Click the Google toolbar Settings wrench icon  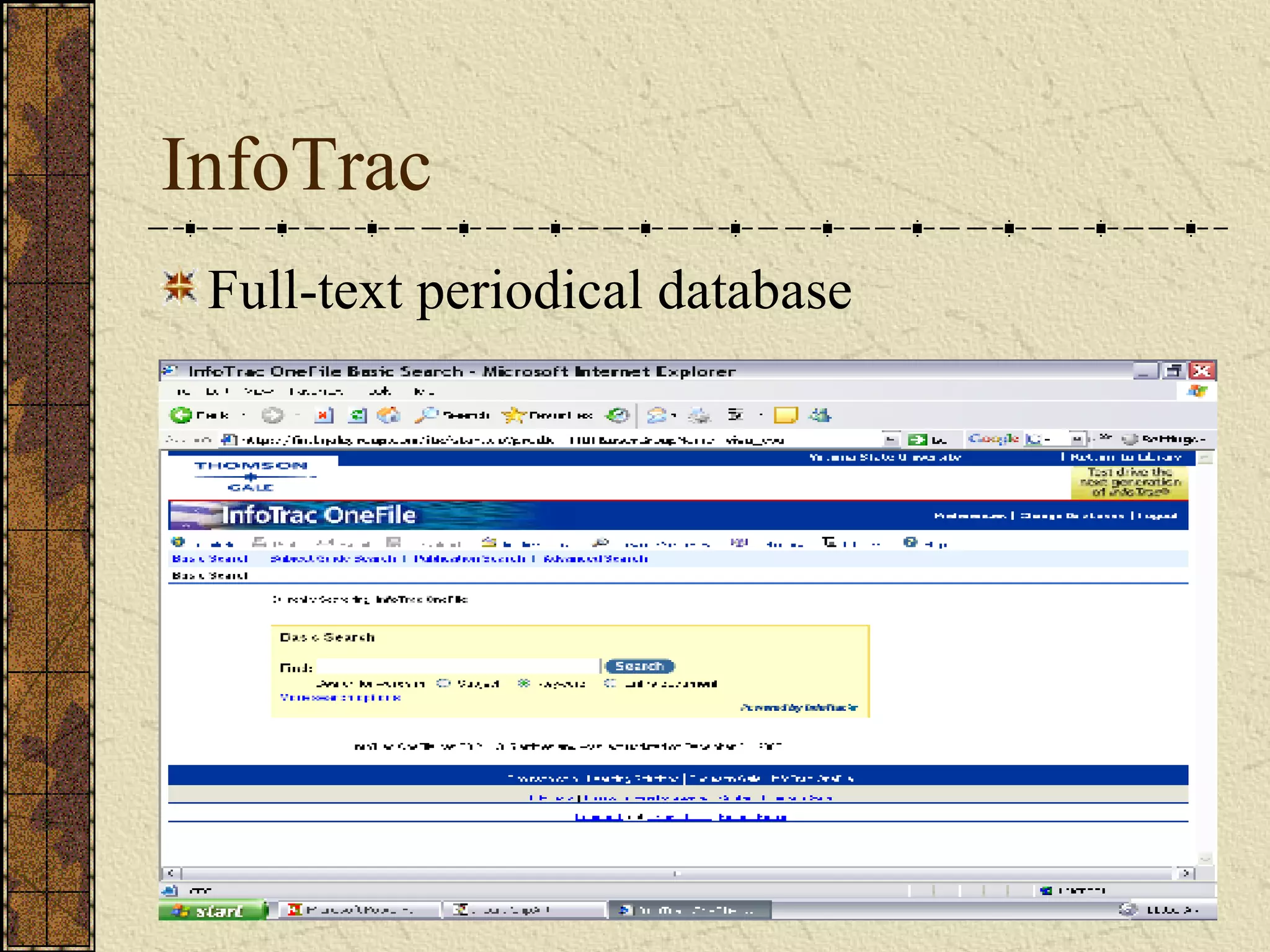[x=1130, y=439]
